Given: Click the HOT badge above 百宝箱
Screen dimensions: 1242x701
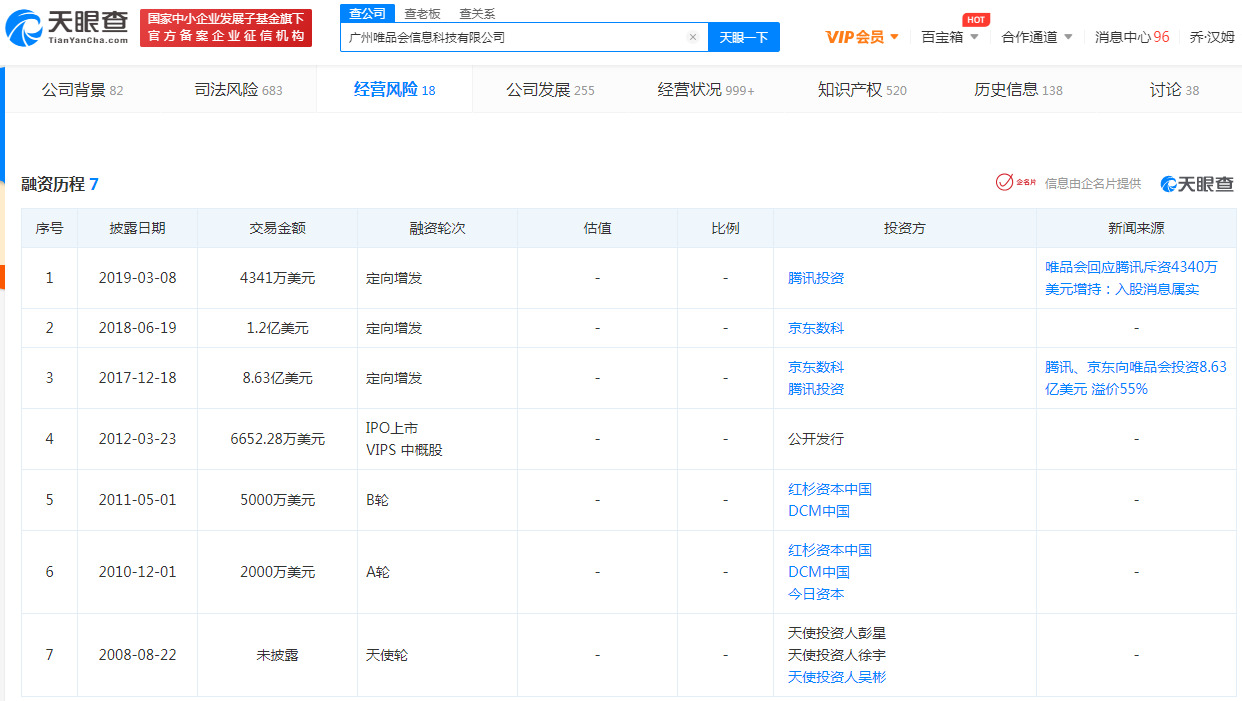Looking at the screenshot, I should 976,19.
